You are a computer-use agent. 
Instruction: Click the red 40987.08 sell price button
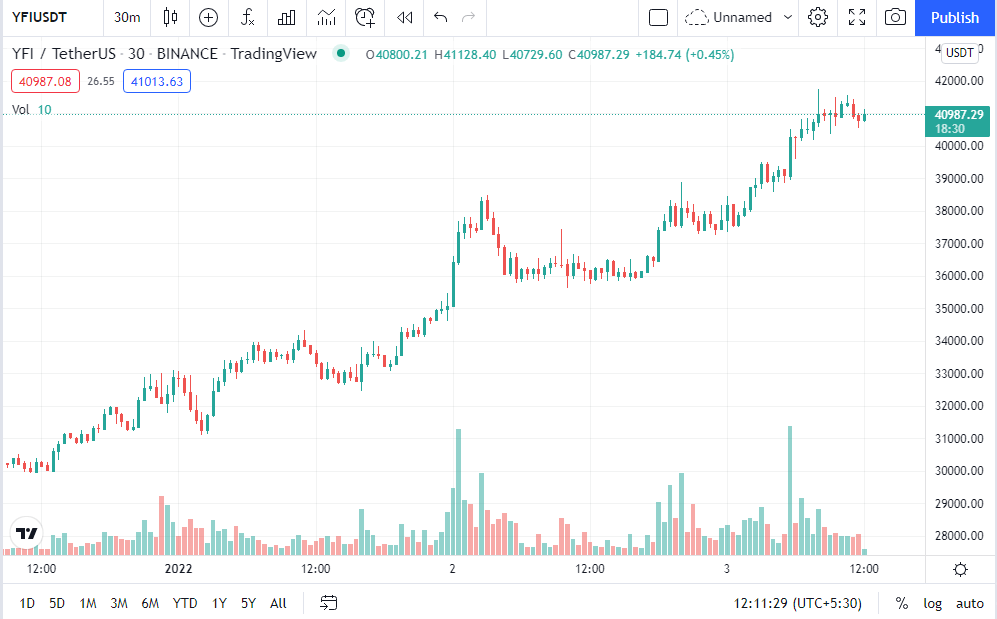point(46,81)
